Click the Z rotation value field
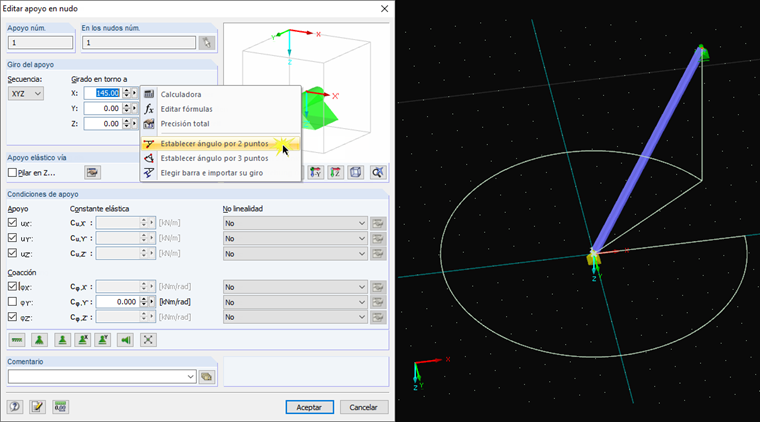Image resolution: width=760 pixels, height=422 pixels. (x=103, y=124)
